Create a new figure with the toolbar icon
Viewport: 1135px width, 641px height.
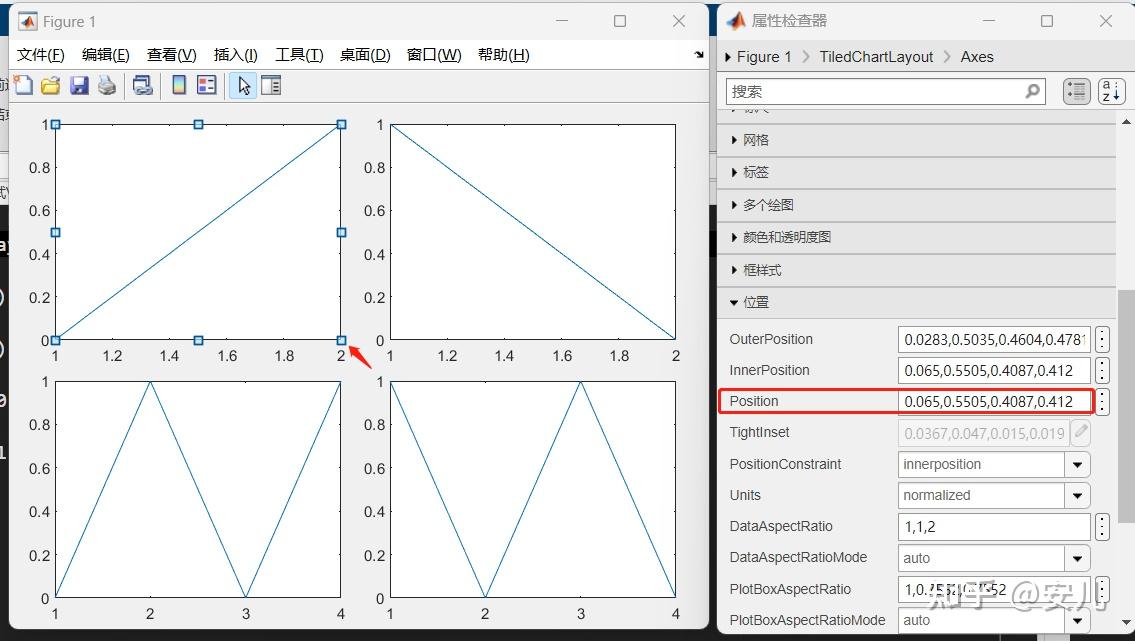tap(22, 85)
